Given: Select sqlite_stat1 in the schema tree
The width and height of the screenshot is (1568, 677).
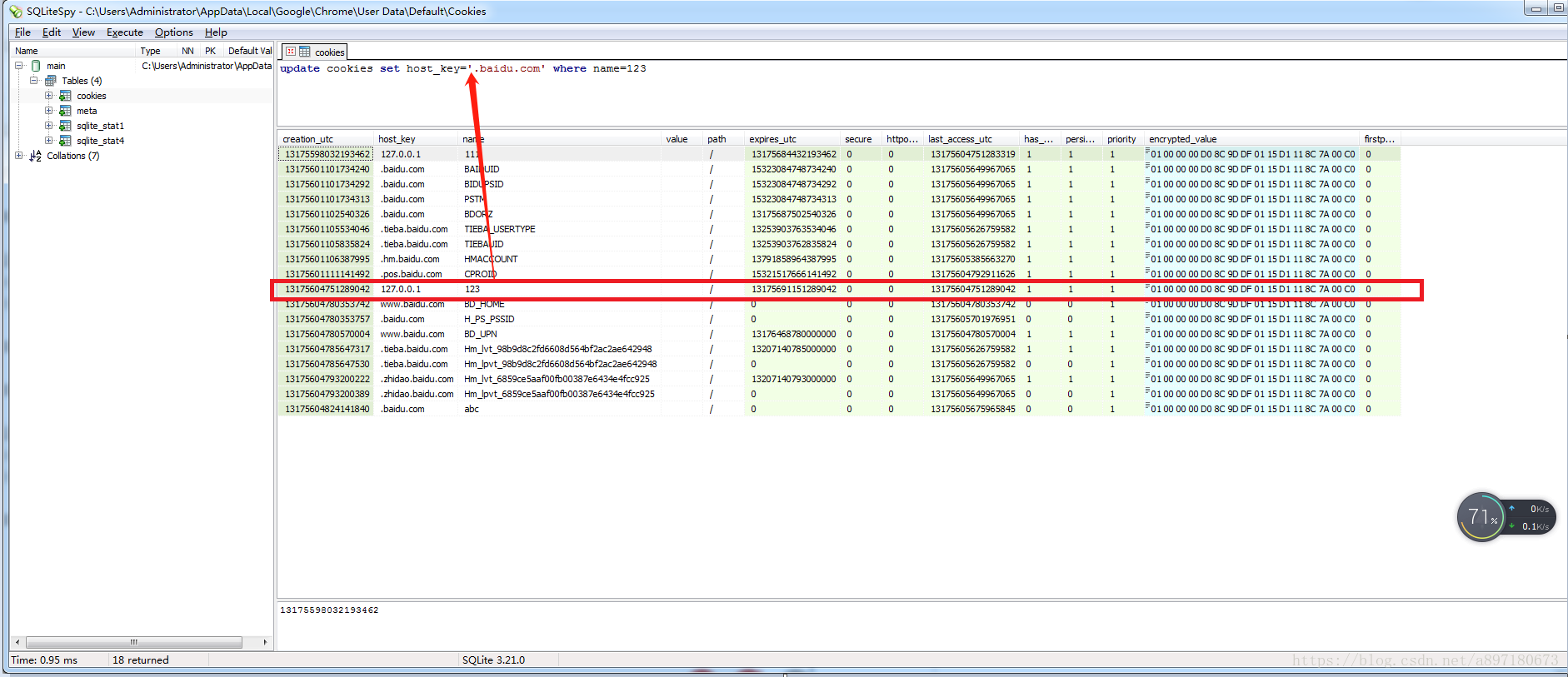Looking at the screenshot, I should coord(100,126).
